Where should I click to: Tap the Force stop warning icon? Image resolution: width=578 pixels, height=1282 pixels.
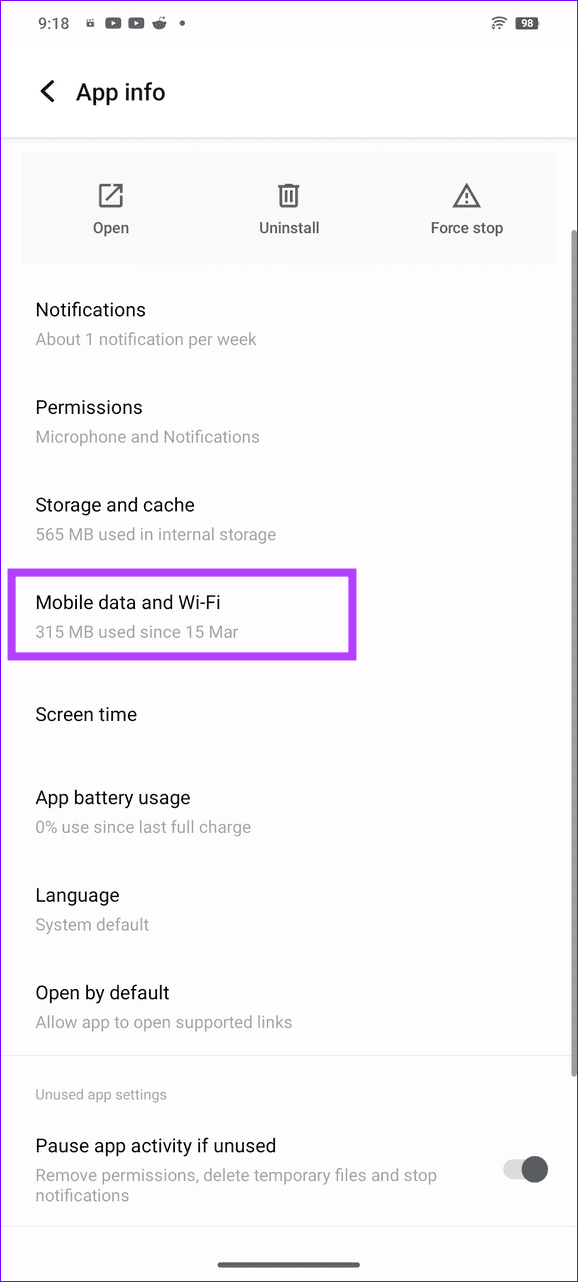pyautogui.click(x=466, y=196)
